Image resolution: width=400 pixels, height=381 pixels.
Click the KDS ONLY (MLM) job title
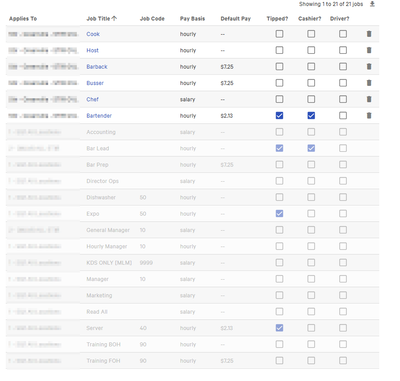point(109,263)
